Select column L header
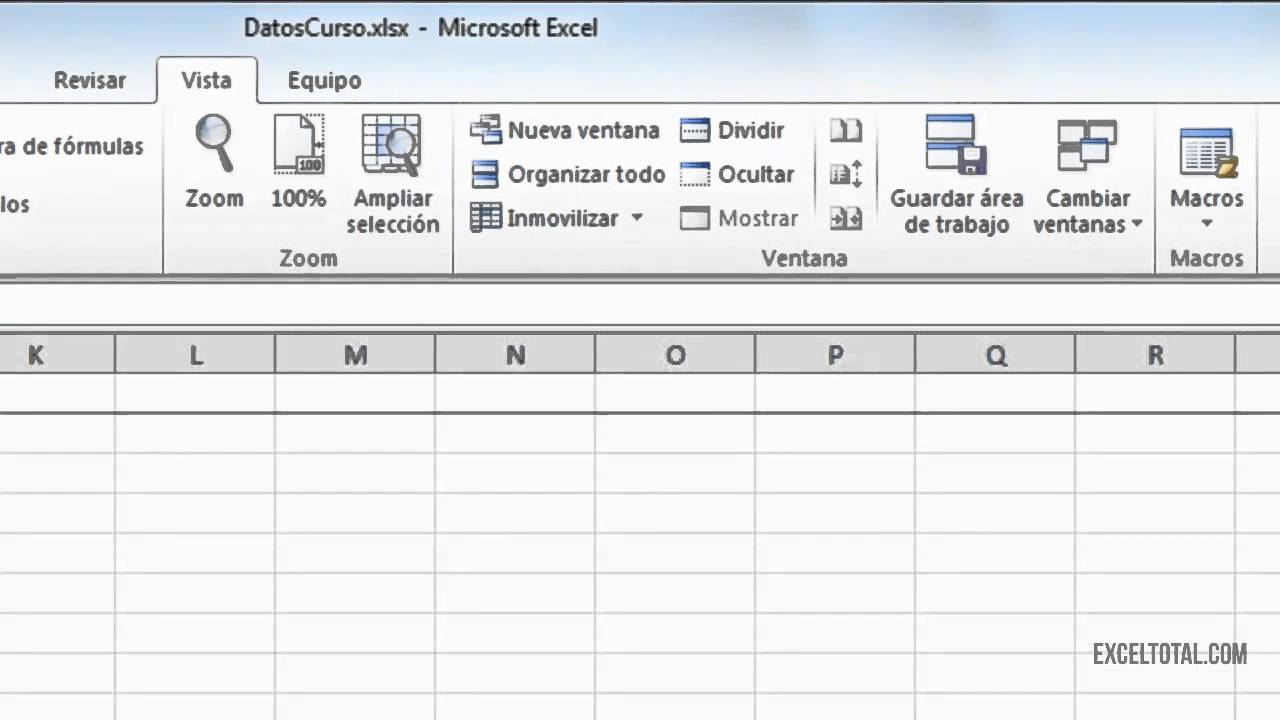 click(195, 354)
